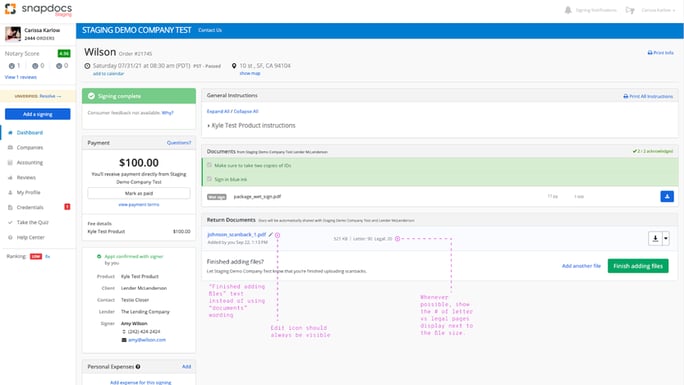Click the Expand All link
This screenshot has height=385, width=684.
218,112
